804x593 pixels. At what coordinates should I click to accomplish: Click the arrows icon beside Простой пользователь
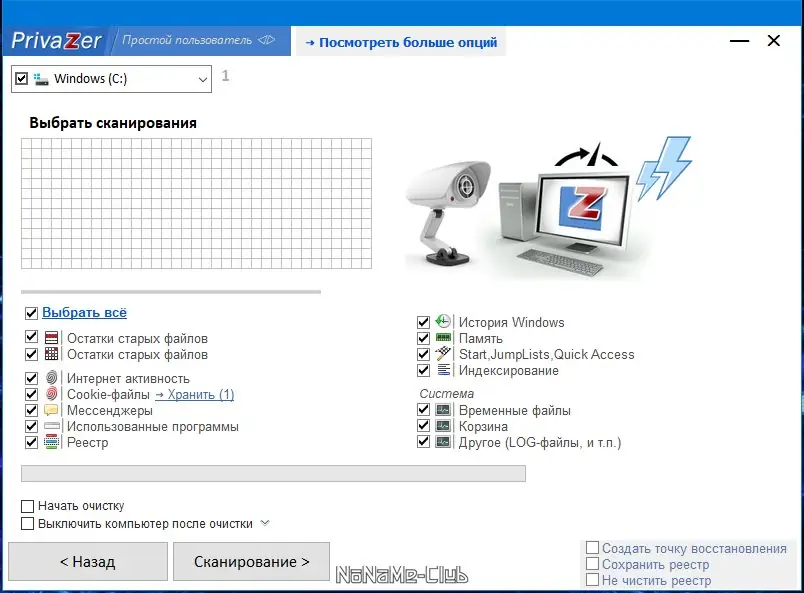pos(267,40)
